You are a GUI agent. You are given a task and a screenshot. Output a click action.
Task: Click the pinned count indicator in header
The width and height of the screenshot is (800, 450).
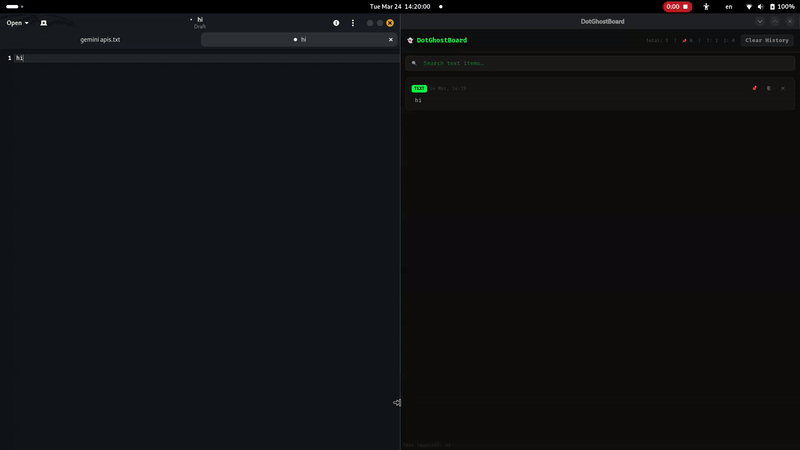point(687,40)
